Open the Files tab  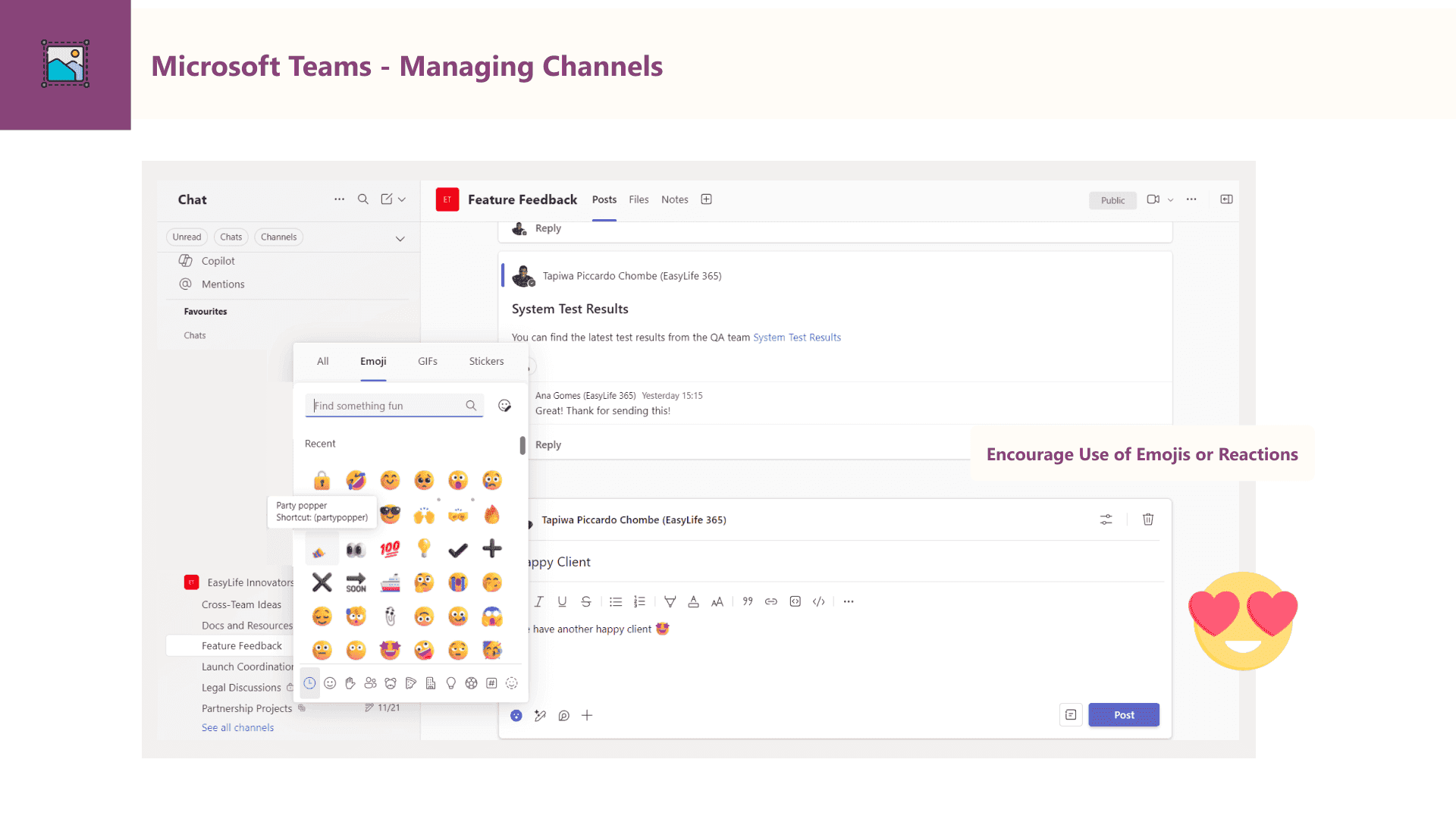pyautogui.click(x=639, y=199)
